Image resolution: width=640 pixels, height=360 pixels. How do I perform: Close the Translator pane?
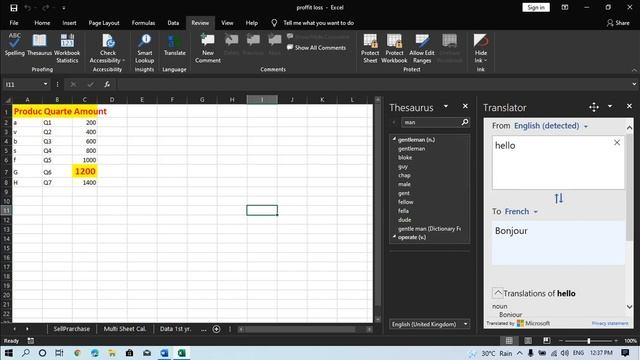(x=629, y=106)
